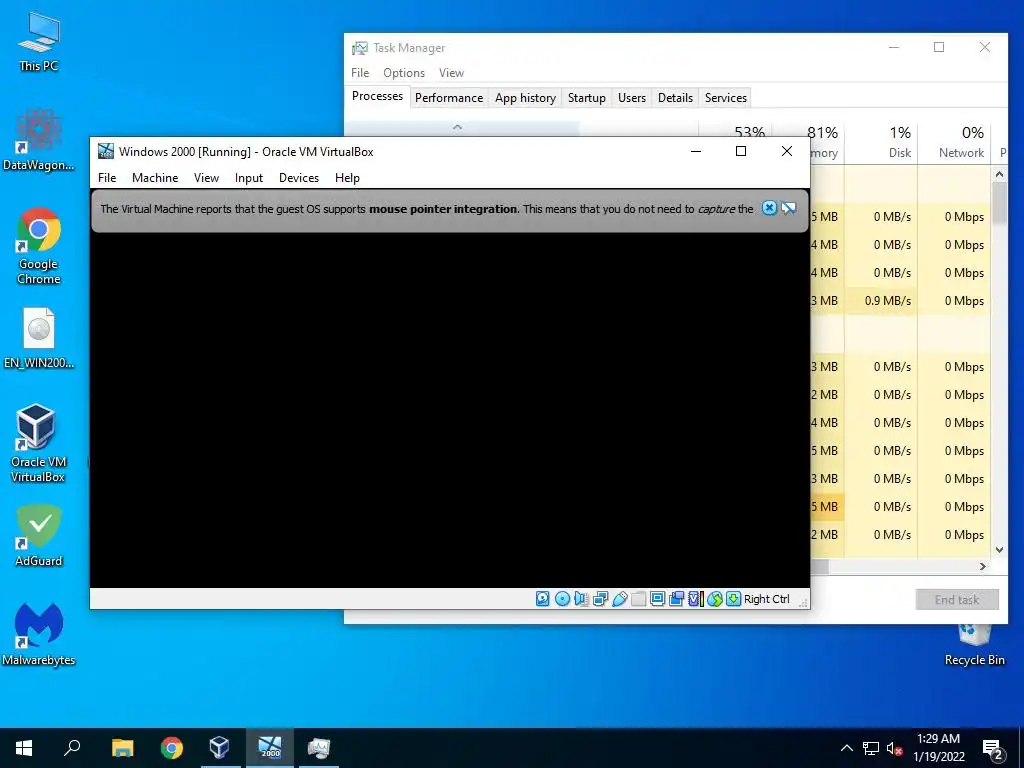
Task: Click the mouse integration icon in VirtualBox status bar
Action: point(714,599)
